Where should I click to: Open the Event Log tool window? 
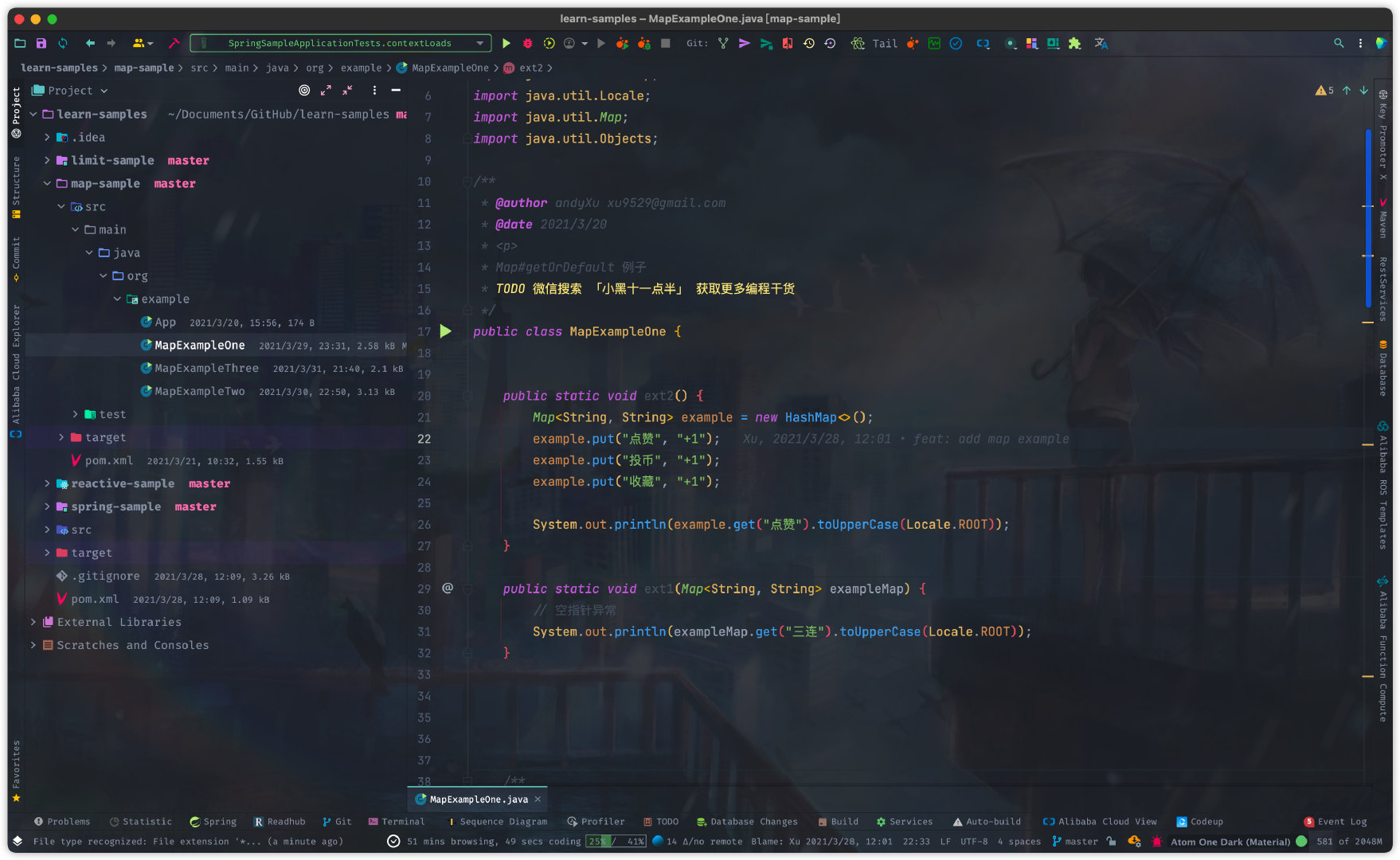[1335, 821]
